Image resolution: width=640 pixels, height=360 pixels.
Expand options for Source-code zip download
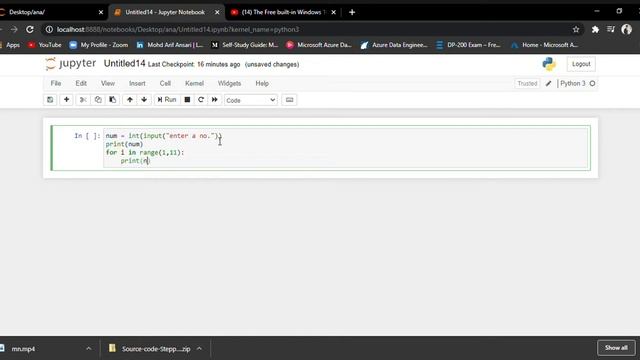[199, 349]
